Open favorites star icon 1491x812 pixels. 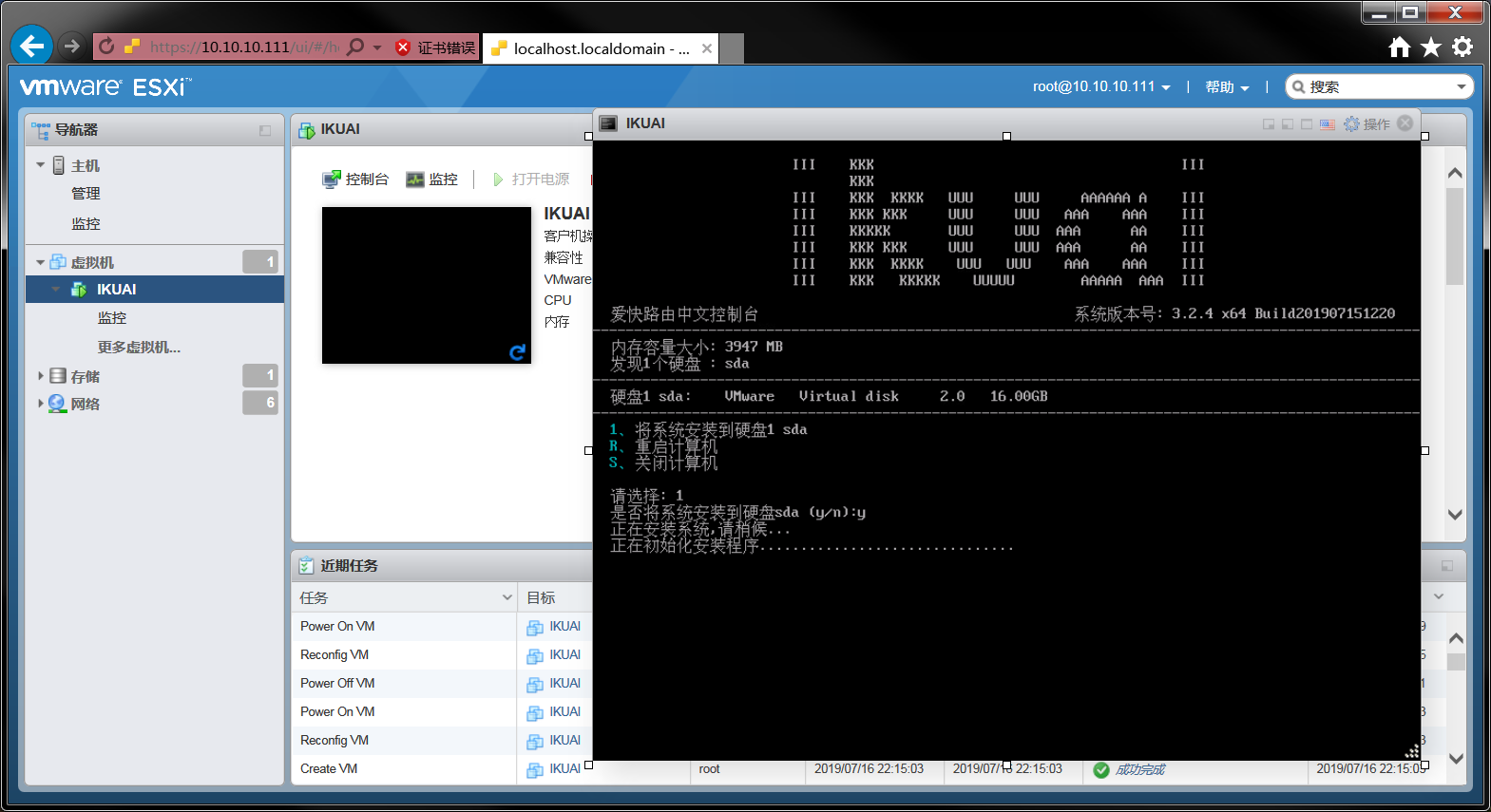(x=1431, y=47)
